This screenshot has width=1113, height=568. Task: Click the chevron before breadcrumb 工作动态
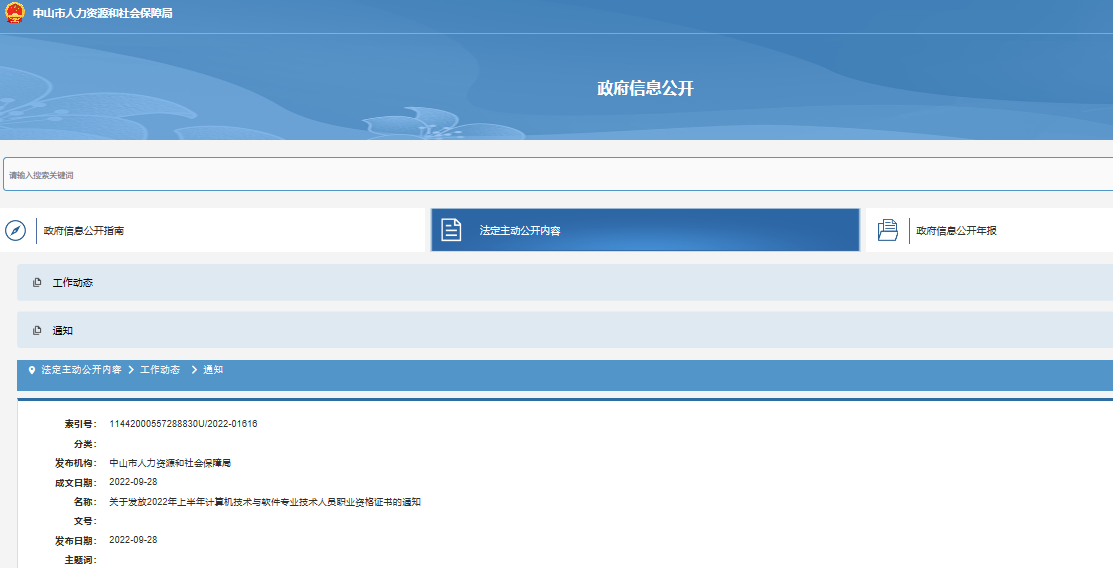pos(131,370)
